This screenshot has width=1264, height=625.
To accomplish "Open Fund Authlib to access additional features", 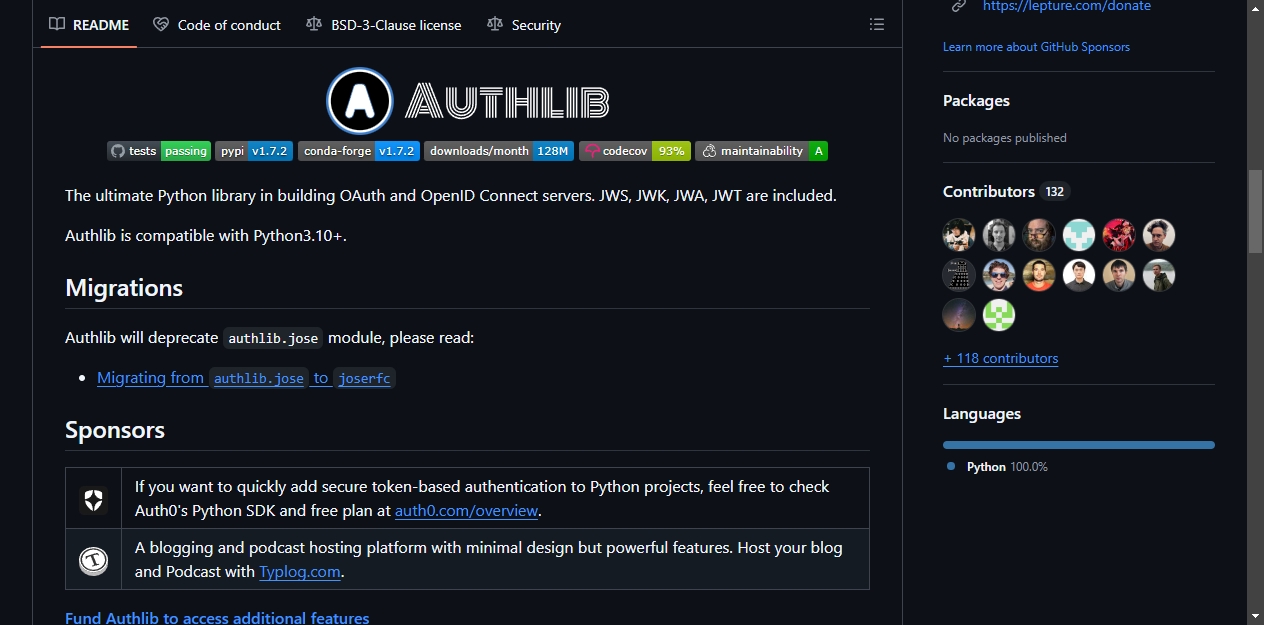I will pos(217,618).
